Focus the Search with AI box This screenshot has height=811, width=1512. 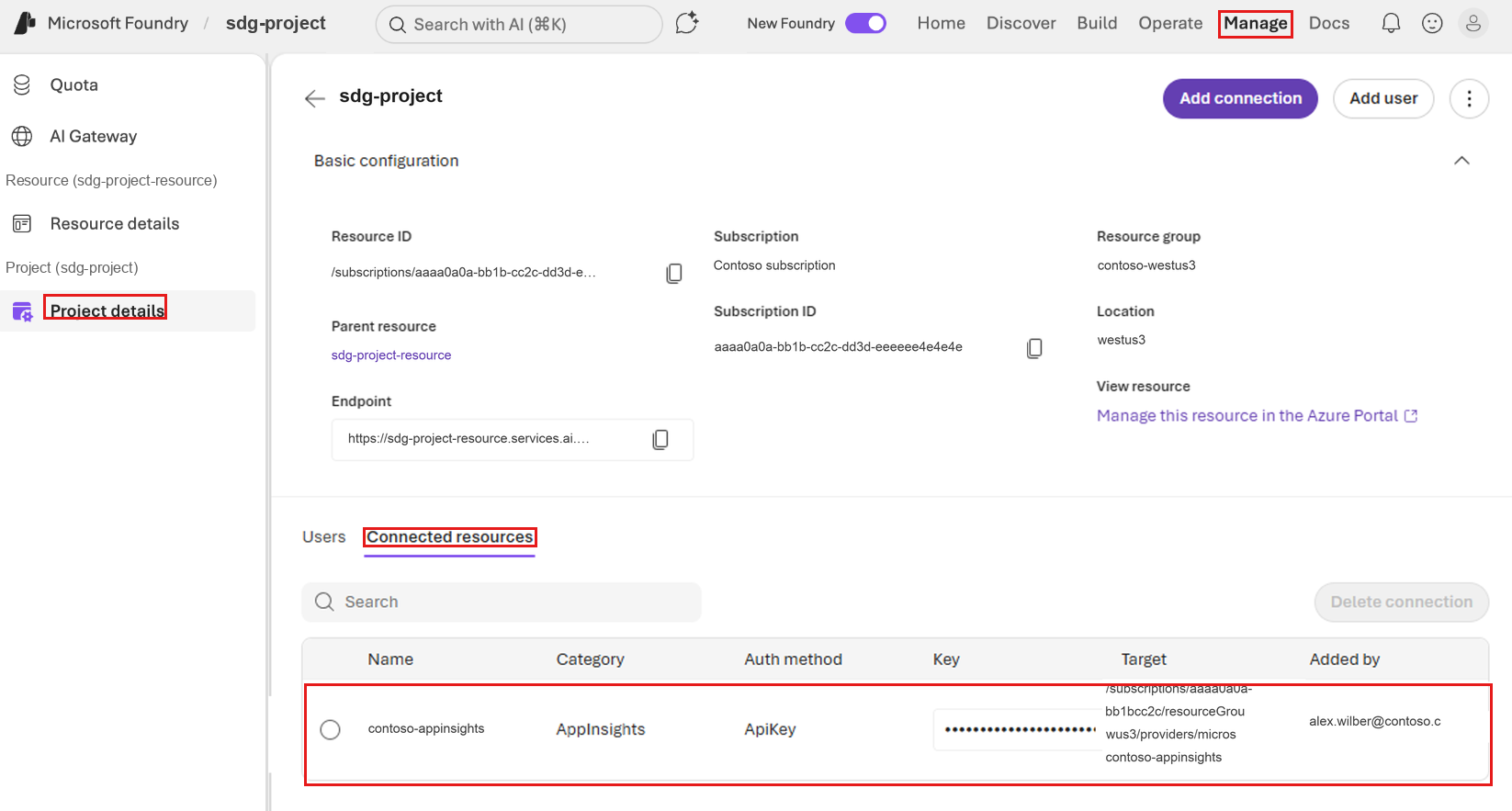519,24
